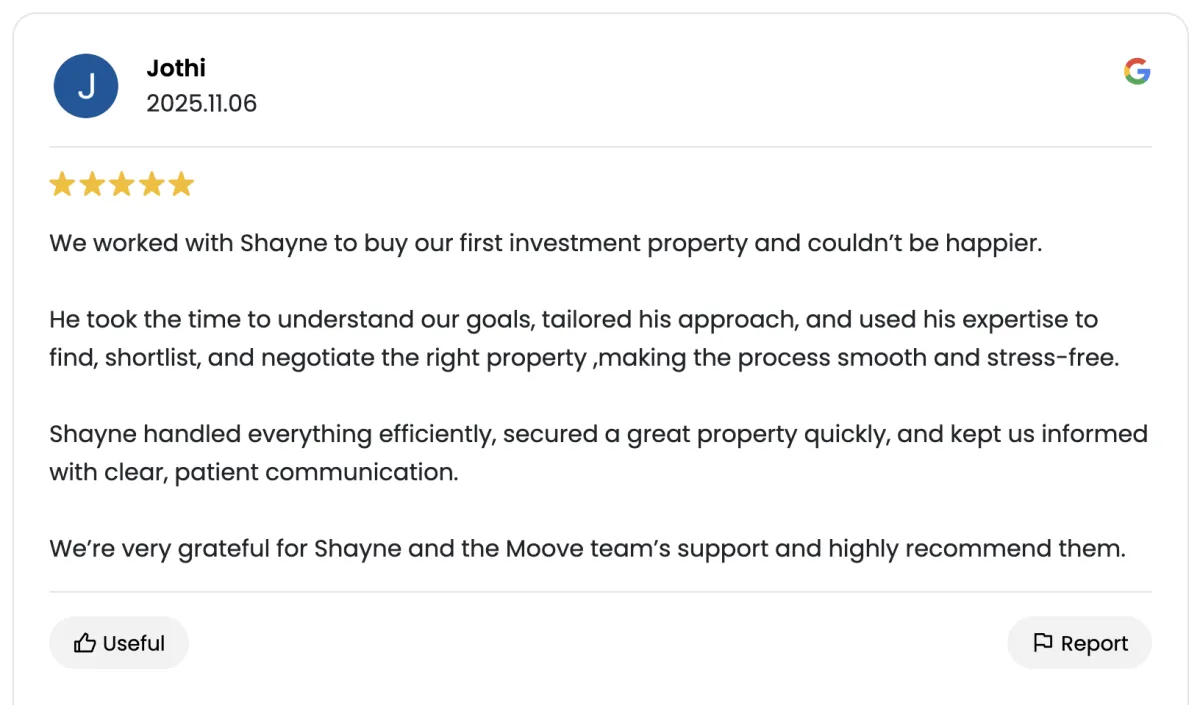Click the fifth rating star
The width and height of the screenshot is (1200, 705).
181,185
